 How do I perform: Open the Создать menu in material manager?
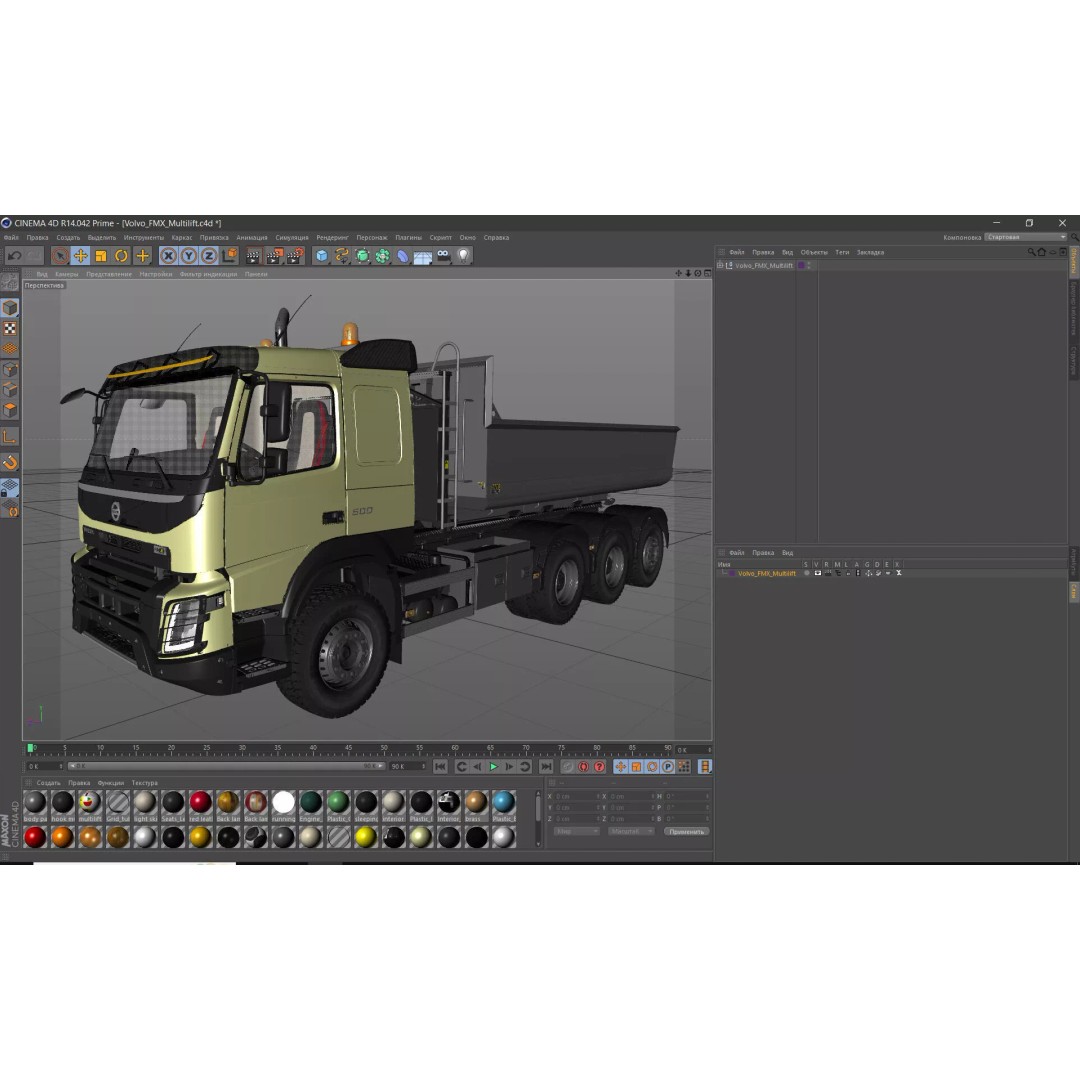pos(48,783)
